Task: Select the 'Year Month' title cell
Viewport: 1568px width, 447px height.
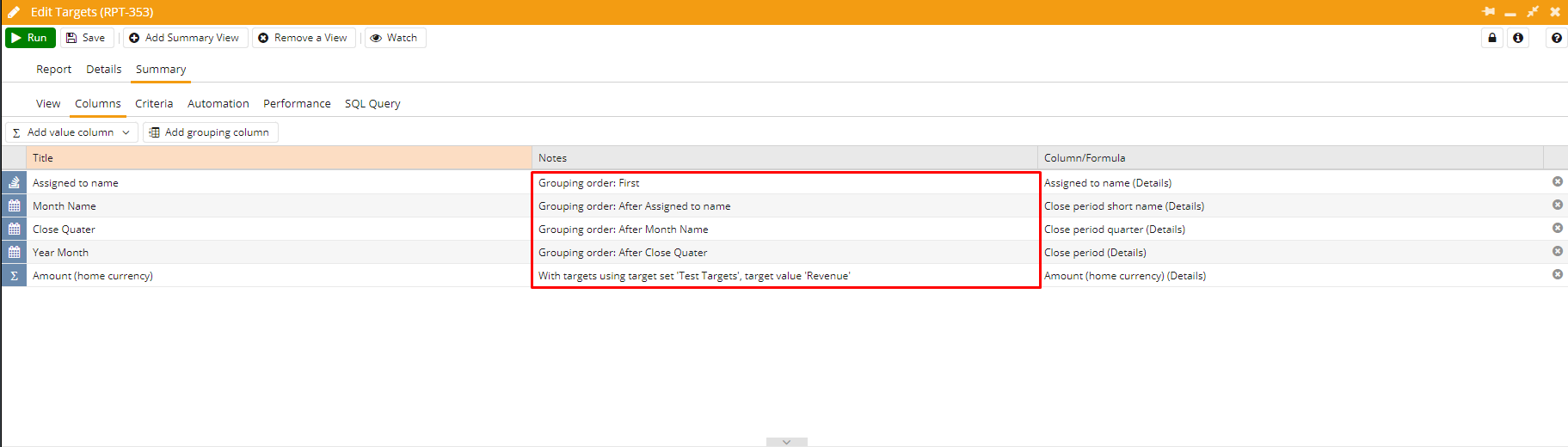Action: point(280,253)
